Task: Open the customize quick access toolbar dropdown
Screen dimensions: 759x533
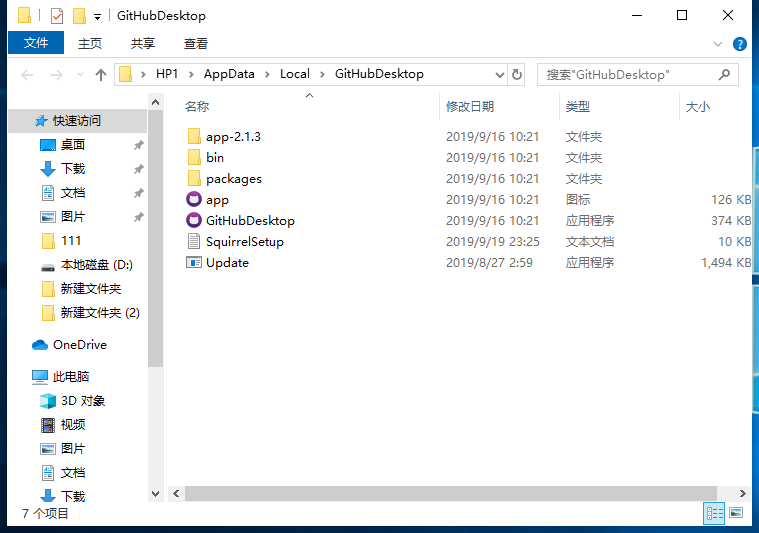Action: pos(97,17)
